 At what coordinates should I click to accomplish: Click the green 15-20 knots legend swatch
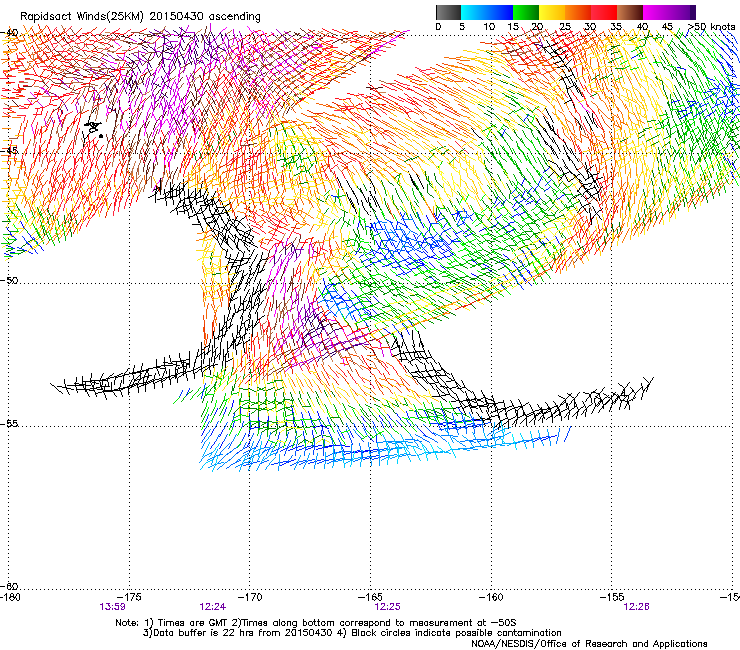tap(526, 12)
